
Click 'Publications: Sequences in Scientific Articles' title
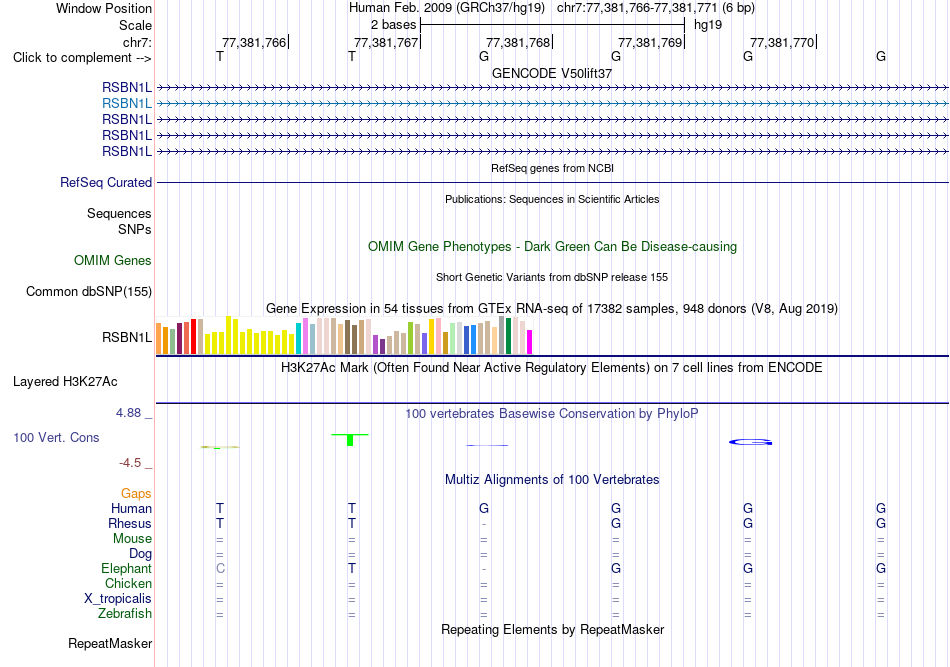point(552,199)
